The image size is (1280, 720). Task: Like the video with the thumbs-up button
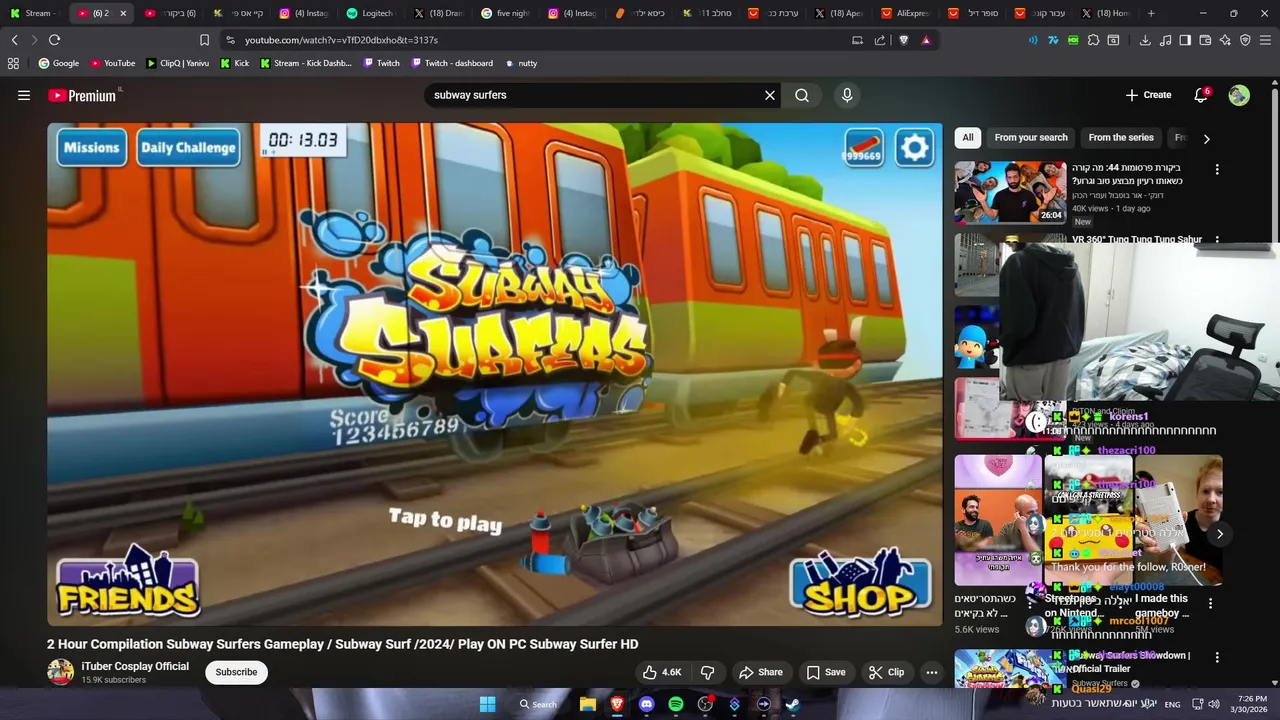point(662,672)
